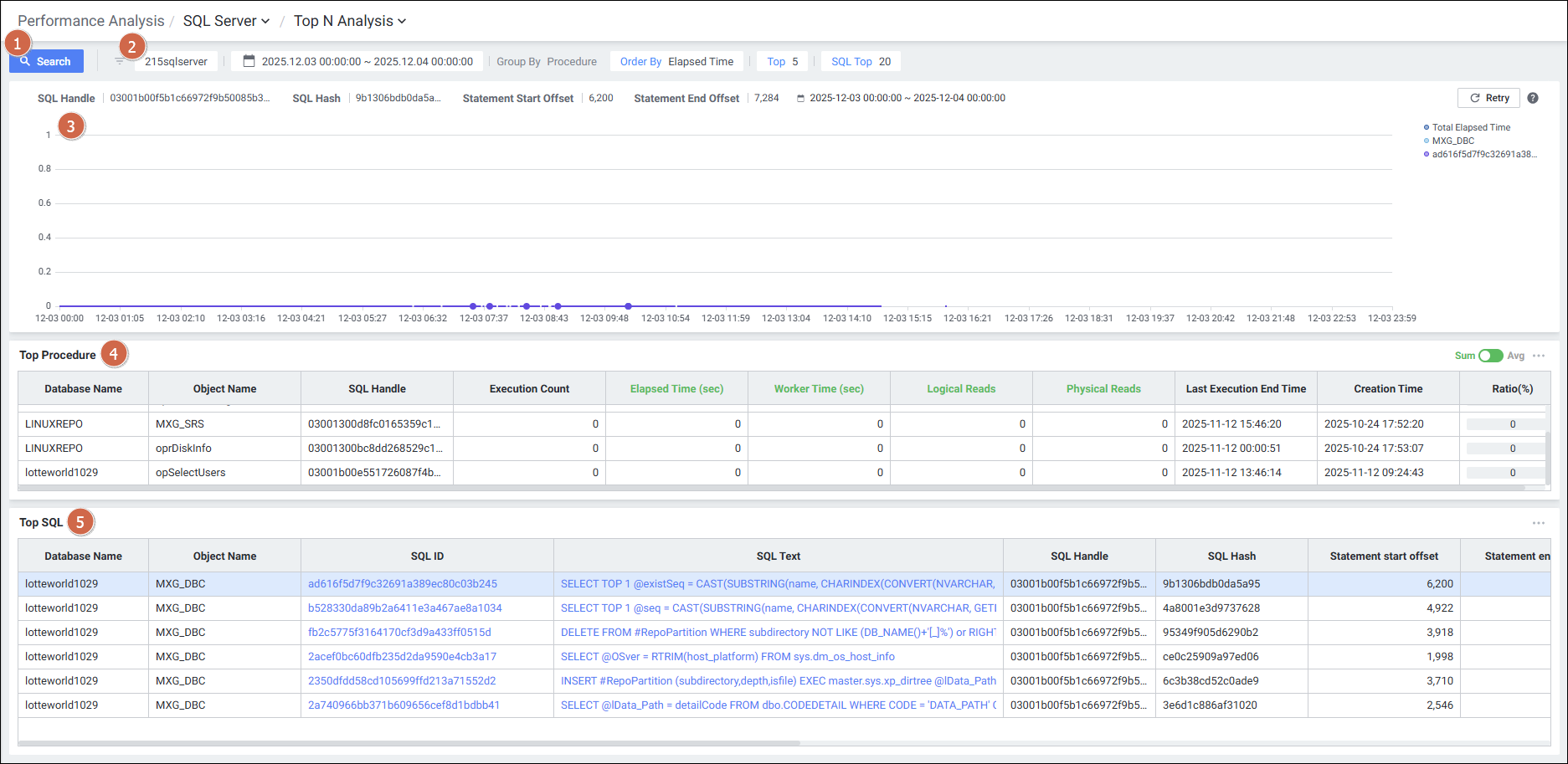
Task: Open the Order By Elapsed Time selector
Action: pyautogui.click(x=676, y=61)
